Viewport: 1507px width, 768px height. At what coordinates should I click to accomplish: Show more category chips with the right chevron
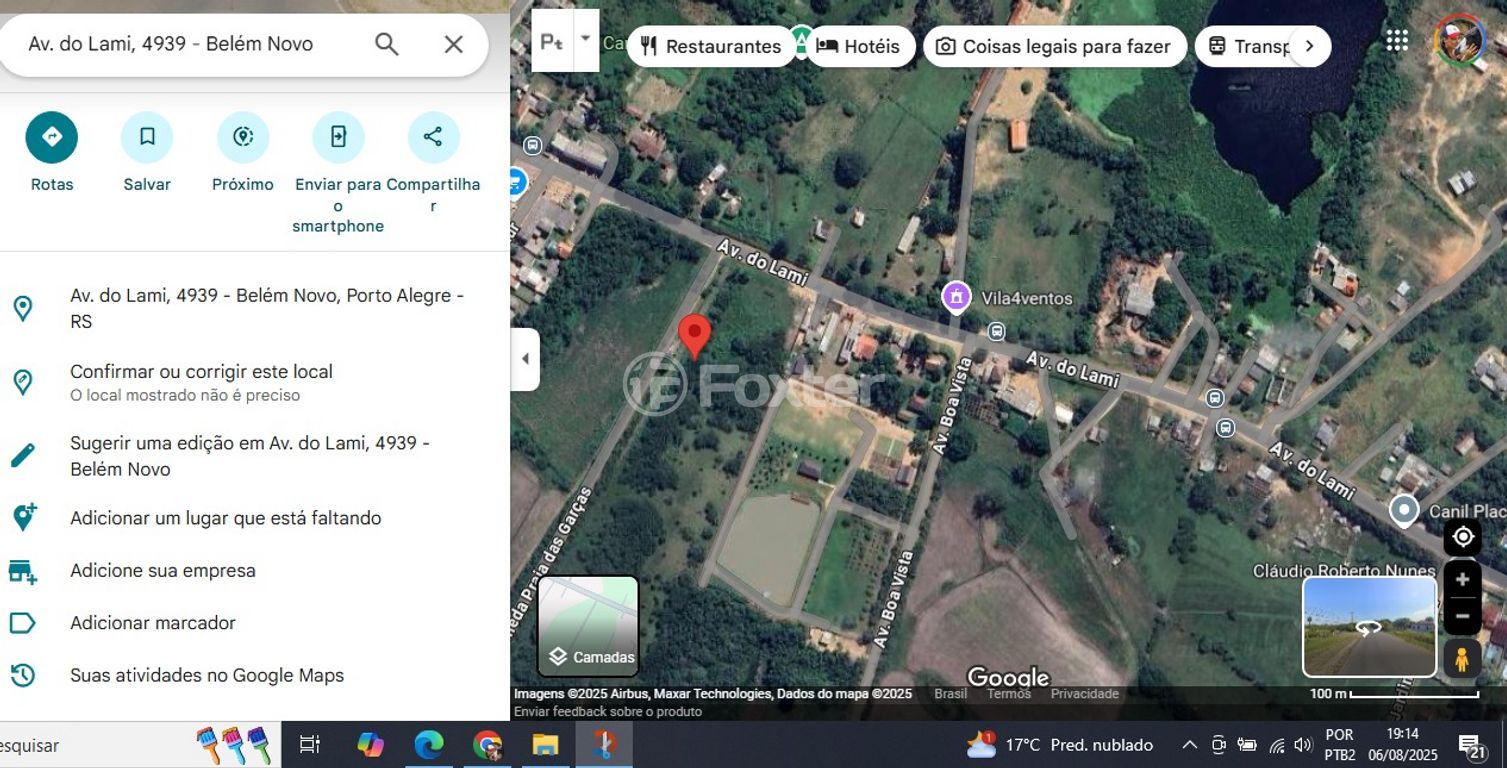[1310, 45]
